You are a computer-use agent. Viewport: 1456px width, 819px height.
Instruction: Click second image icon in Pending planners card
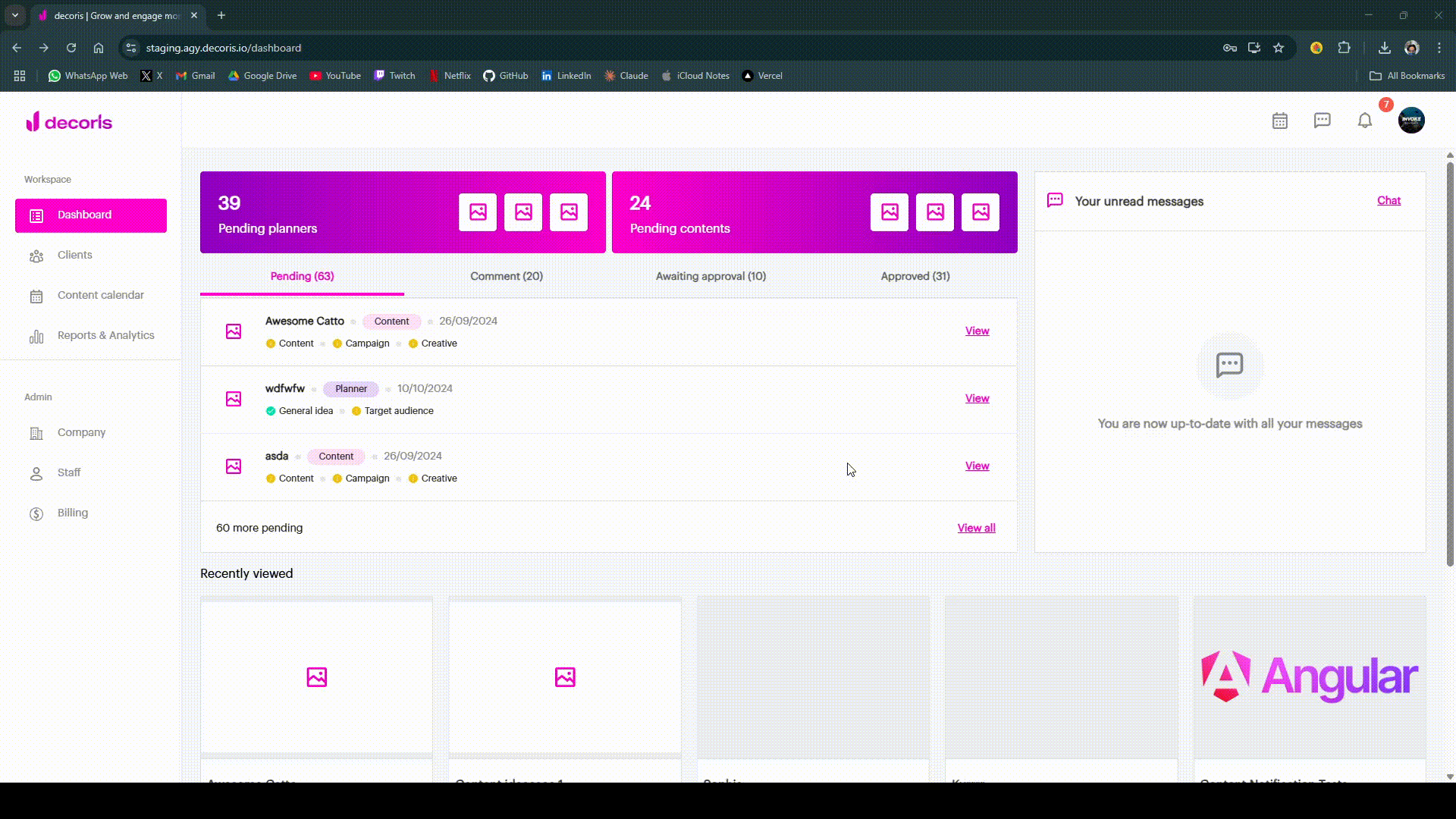tap(523, 212)
